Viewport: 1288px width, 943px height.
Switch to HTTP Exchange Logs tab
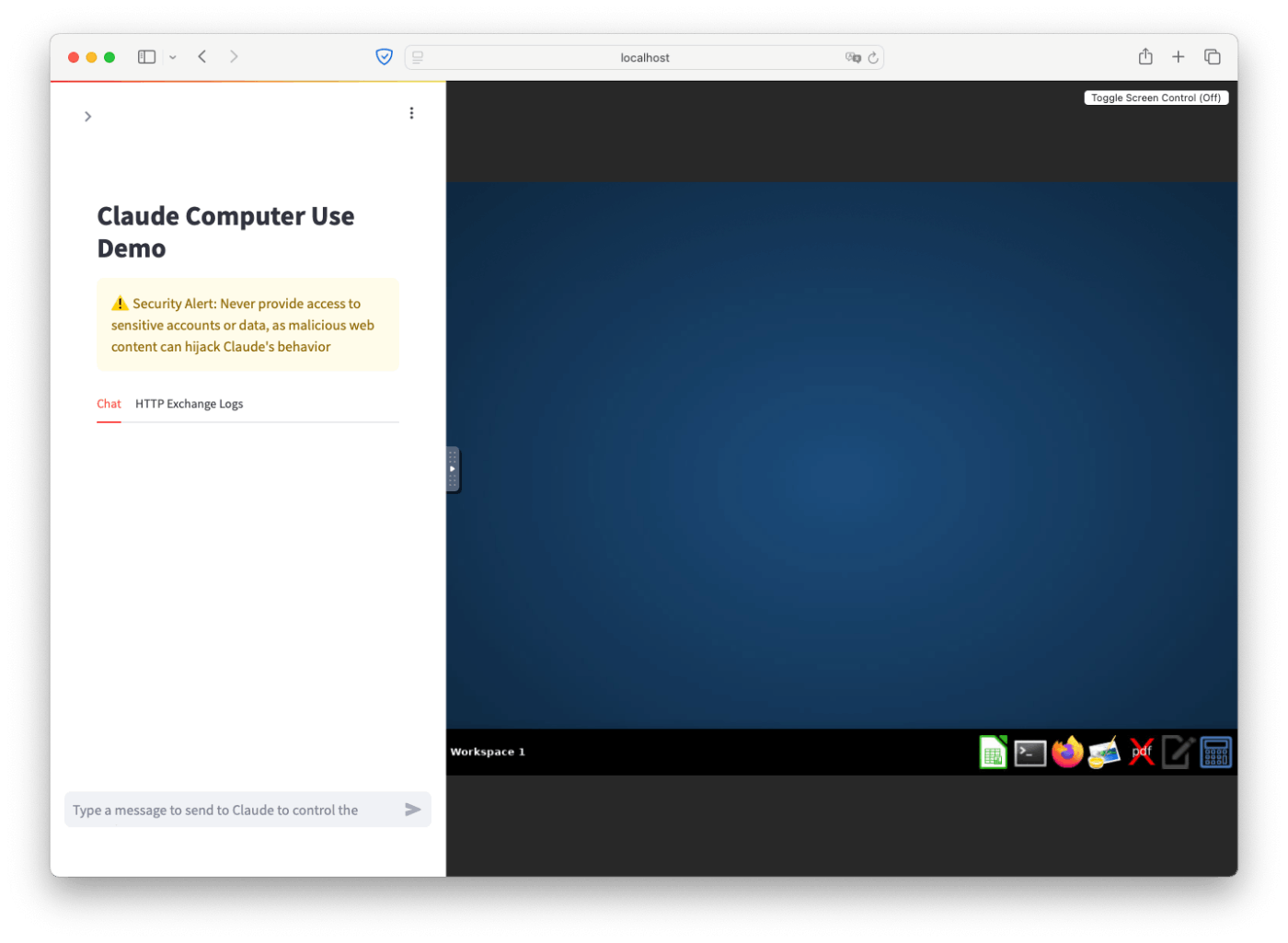(189, 404)
